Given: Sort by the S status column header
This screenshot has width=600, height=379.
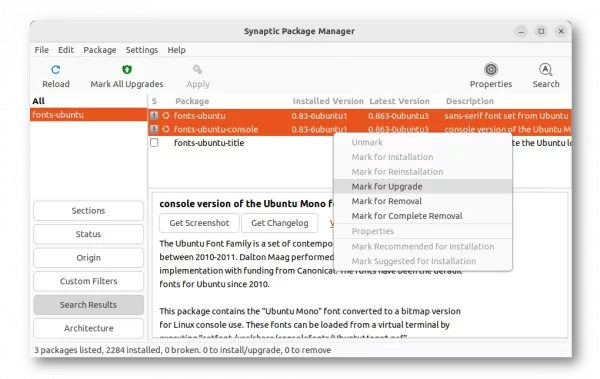Looking at the screenshot, I should 154,101.
